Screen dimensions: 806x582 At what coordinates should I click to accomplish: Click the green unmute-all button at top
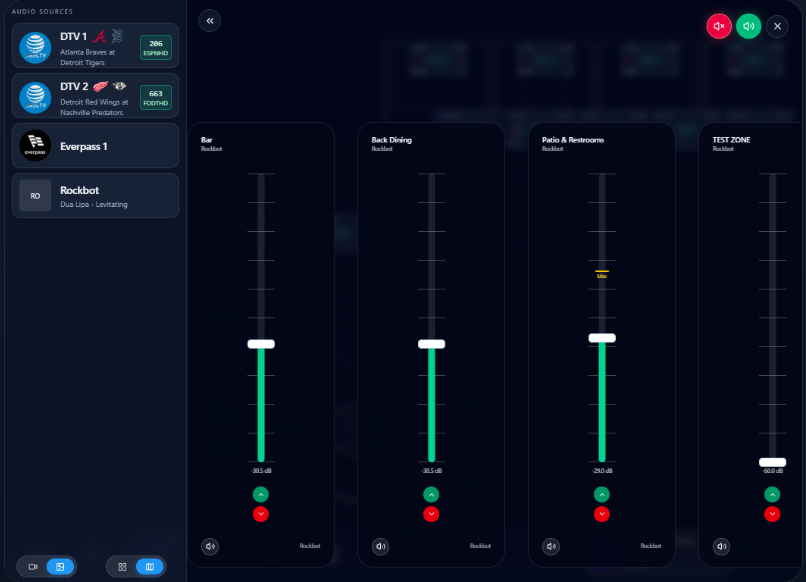748,26
